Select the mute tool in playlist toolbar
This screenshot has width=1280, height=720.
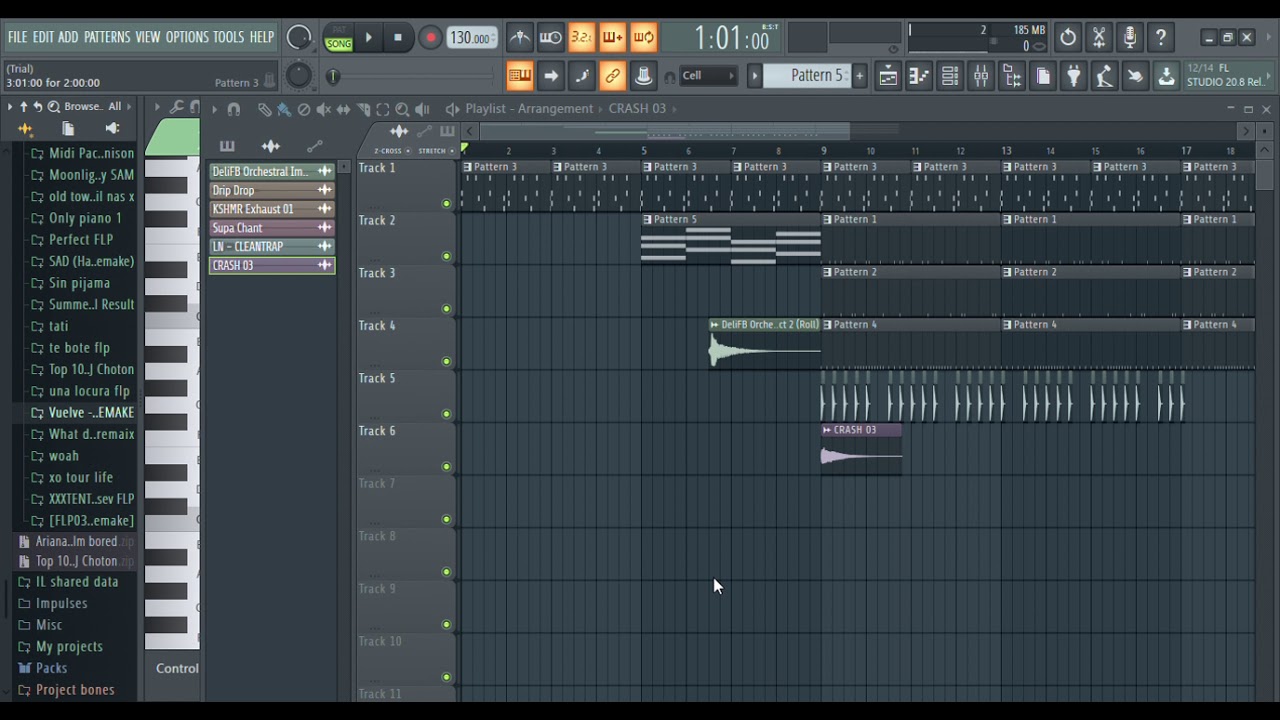pos(323,109)
